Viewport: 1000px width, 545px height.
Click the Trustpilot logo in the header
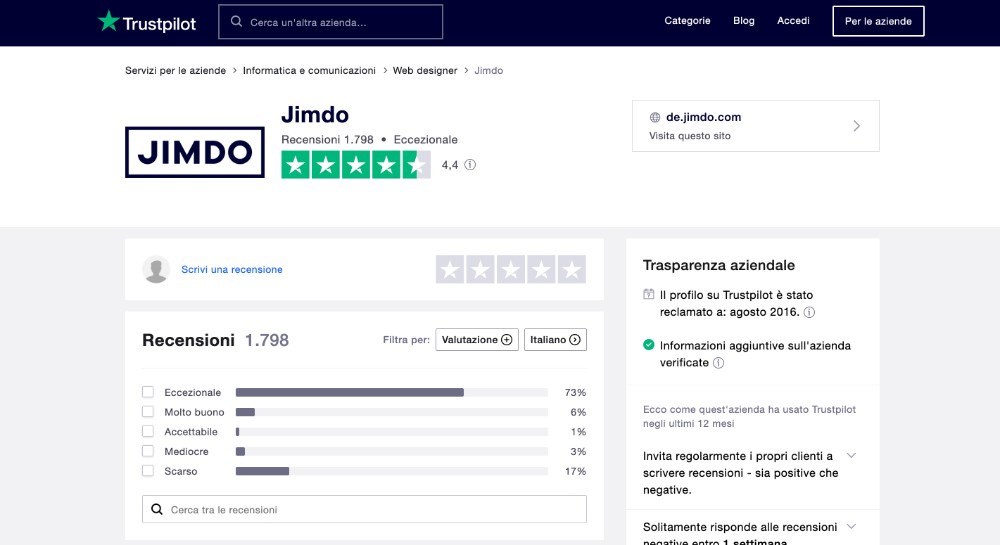click(147, 22)
